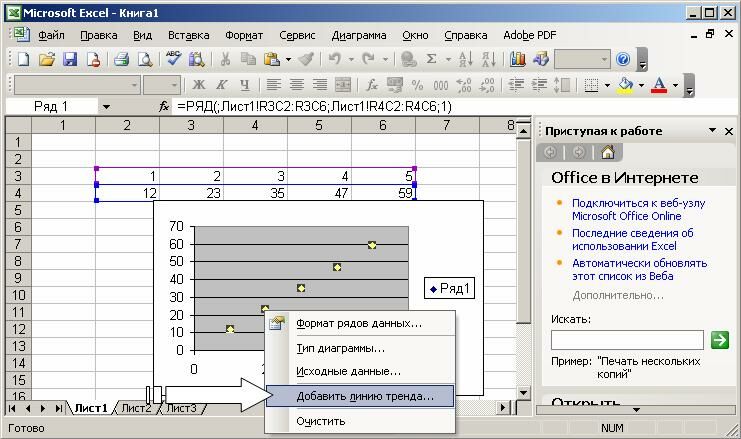Decrease decimal places icon

(487, 85)
